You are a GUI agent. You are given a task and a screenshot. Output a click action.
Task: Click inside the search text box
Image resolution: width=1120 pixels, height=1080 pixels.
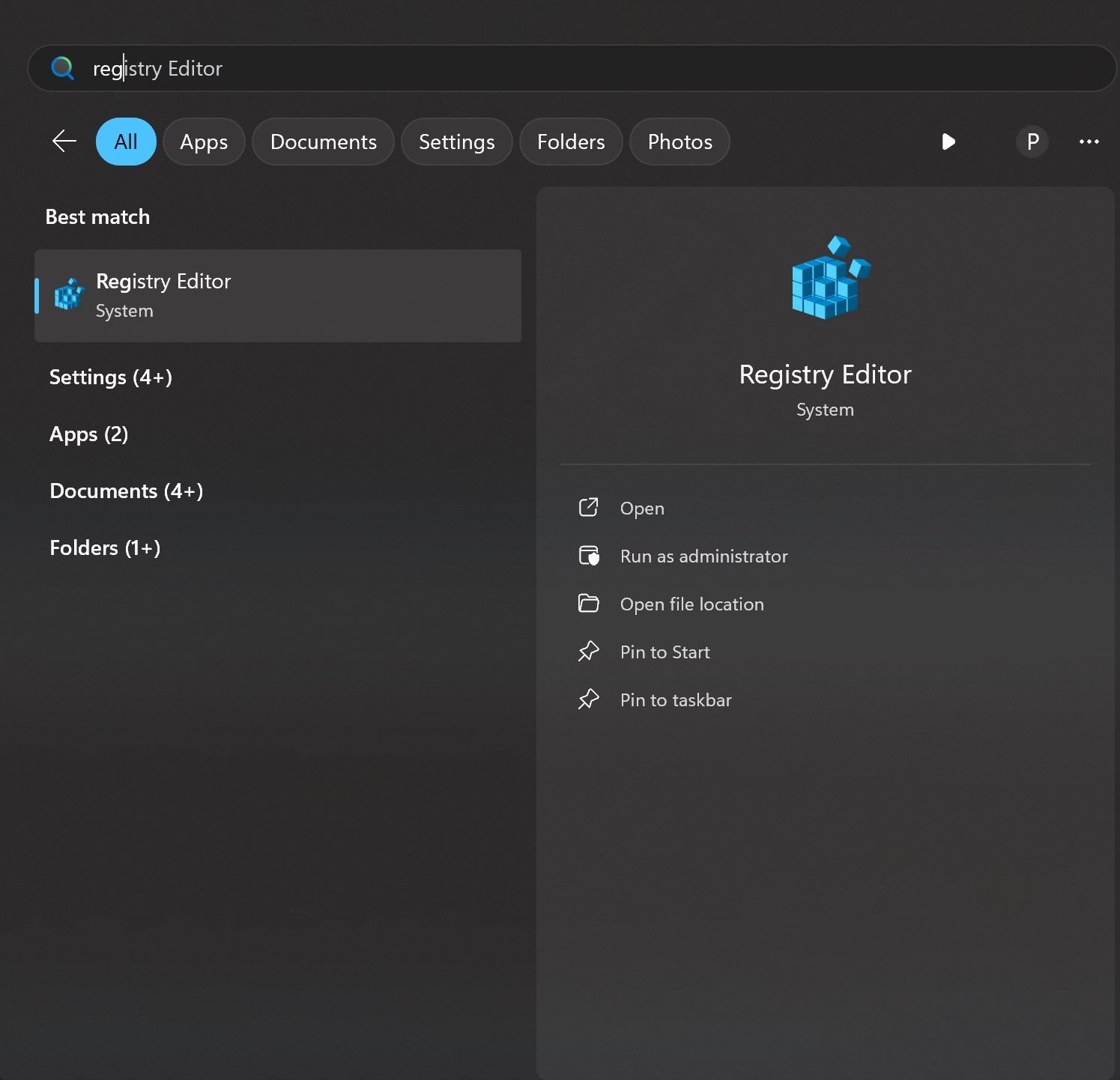(599, 68)
